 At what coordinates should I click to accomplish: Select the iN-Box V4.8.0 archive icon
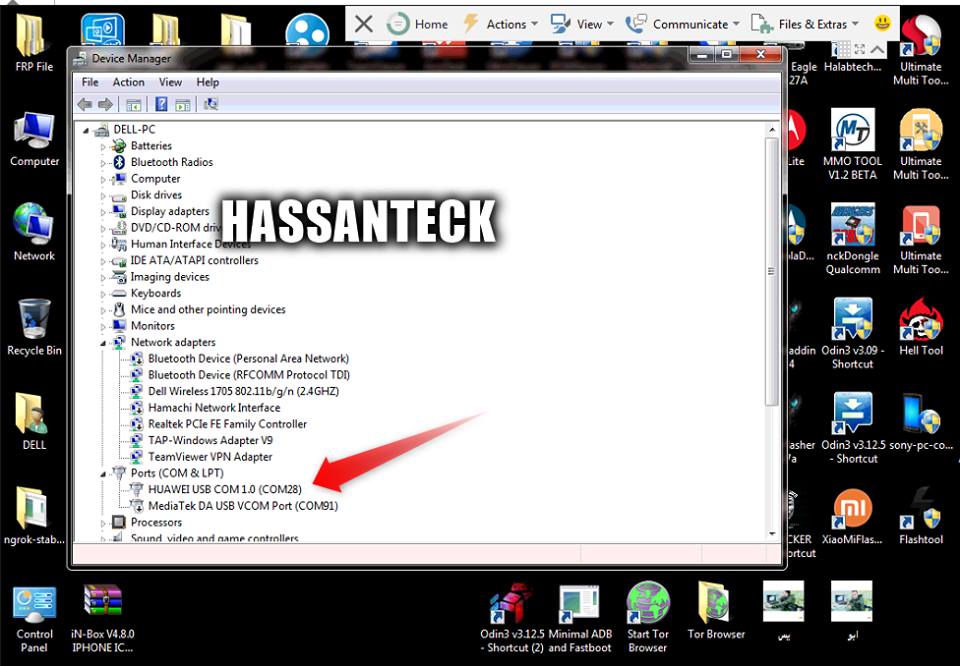pyautogui.click(x=103, y=618)
